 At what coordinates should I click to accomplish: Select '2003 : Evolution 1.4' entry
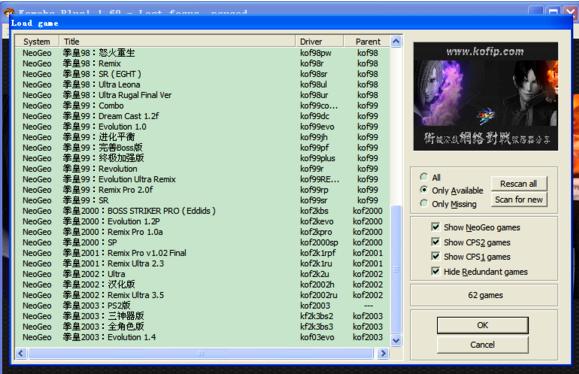click(202, 337)
